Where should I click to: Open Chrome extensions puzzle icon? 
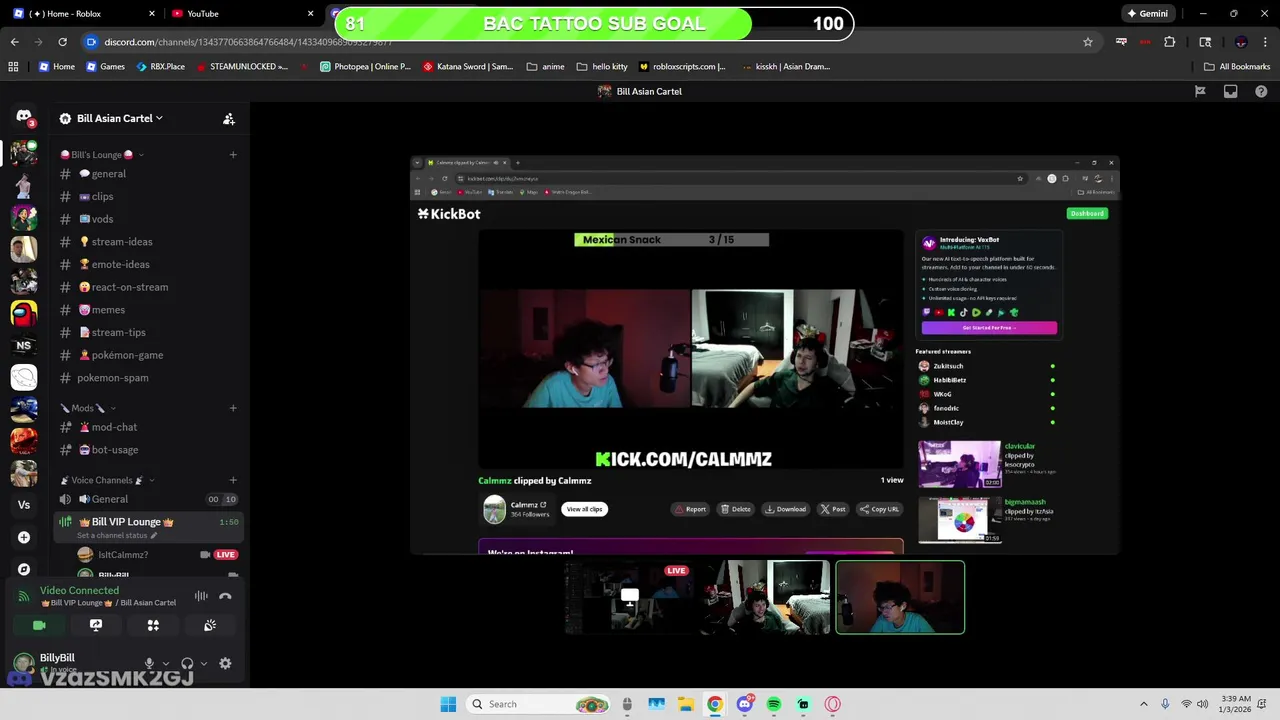[1170, 42]
